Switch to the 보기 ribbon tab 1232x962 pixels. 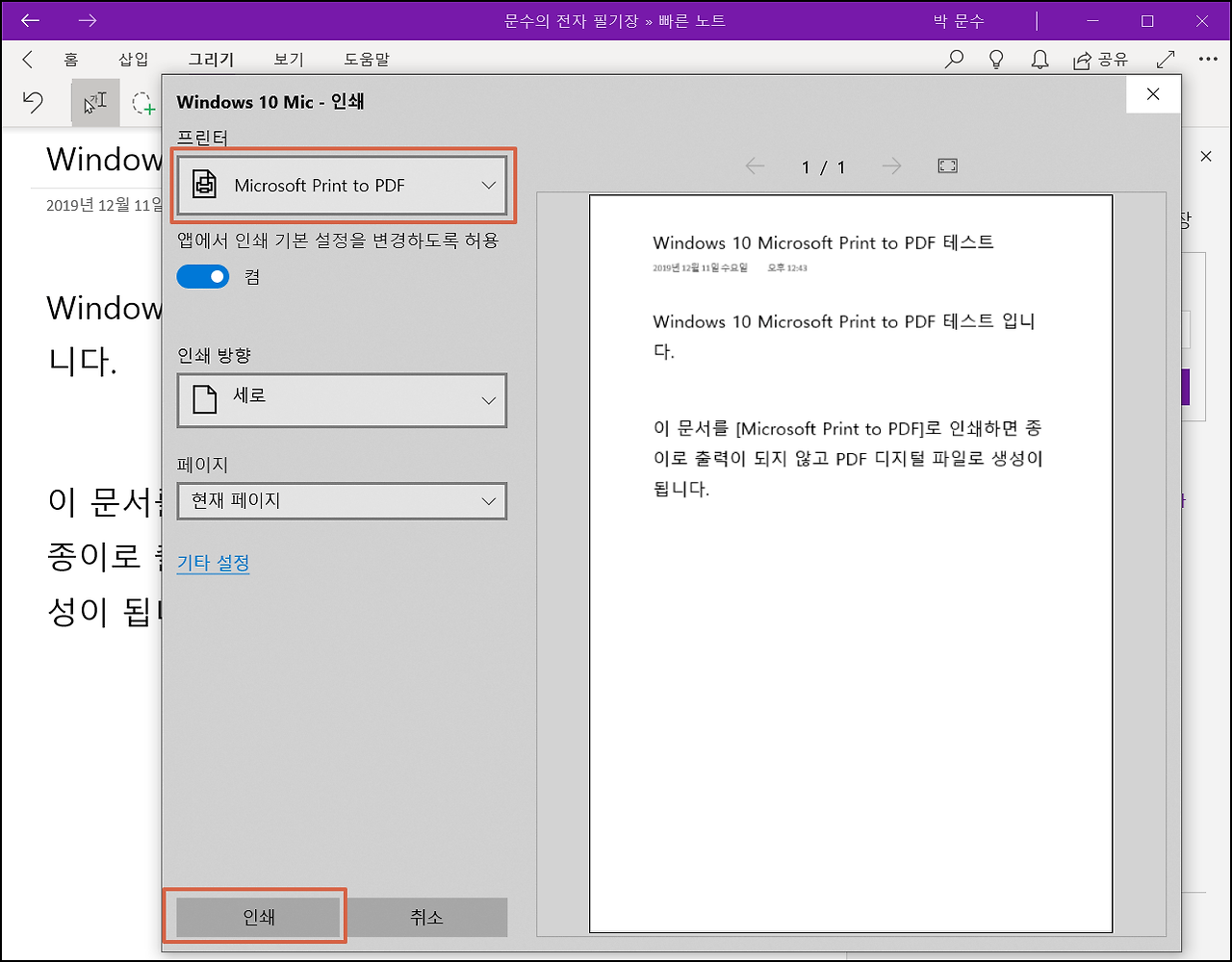click(287, 59)
